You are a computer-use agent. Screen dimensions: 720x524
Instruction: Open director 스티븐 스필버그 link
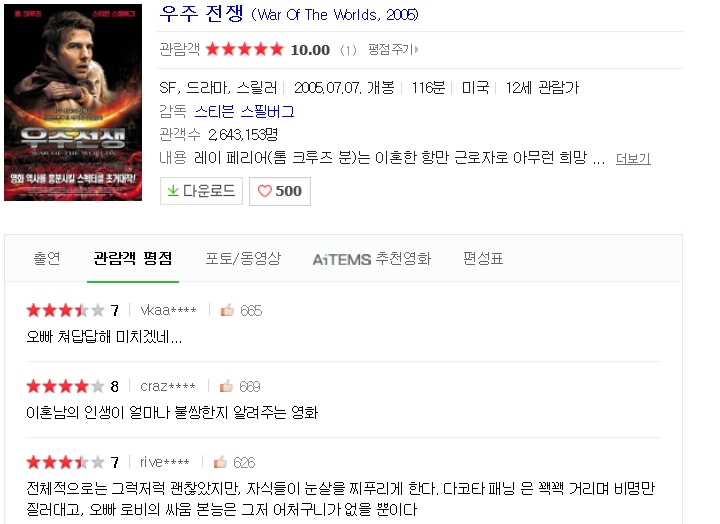click(x=244, y=111)
